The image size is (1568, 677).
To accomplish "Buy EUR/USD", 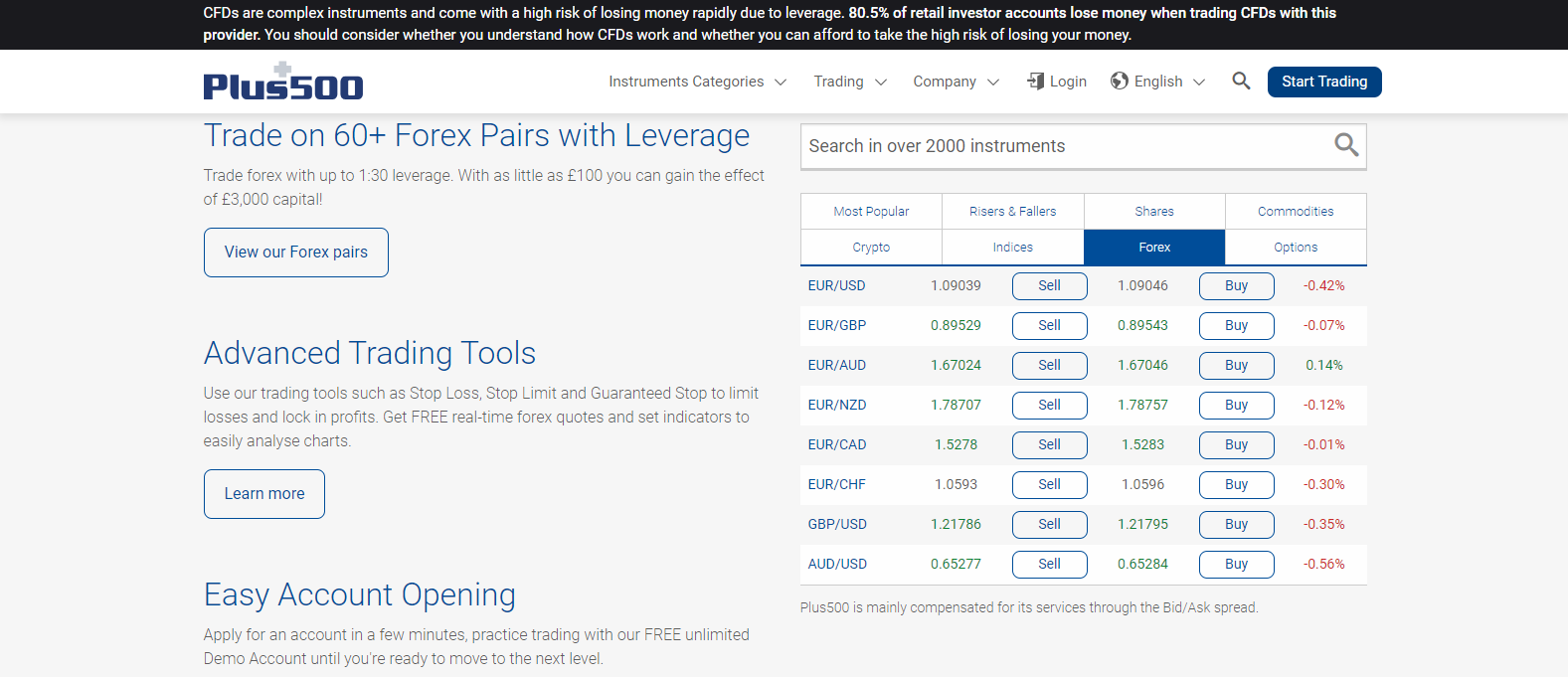I will click(x=1237, y=286).
